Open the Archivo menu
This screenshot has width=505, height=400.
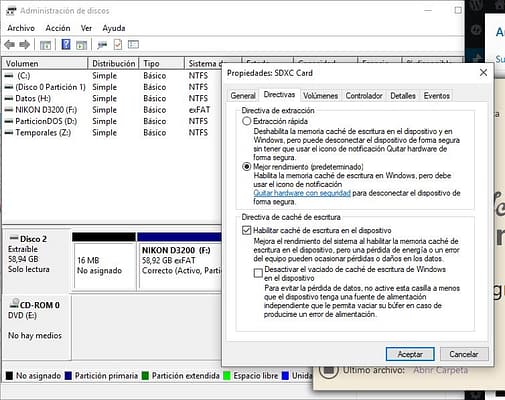click(21, 28)
